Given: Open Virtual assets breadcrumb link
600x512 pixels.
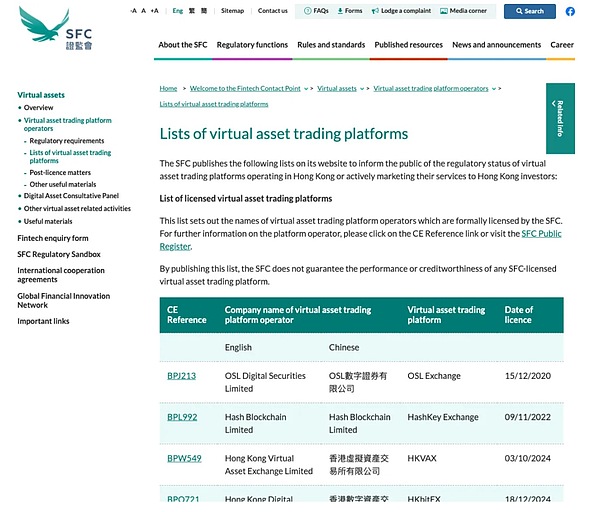Looking at the screenshot, I should 337,88.
